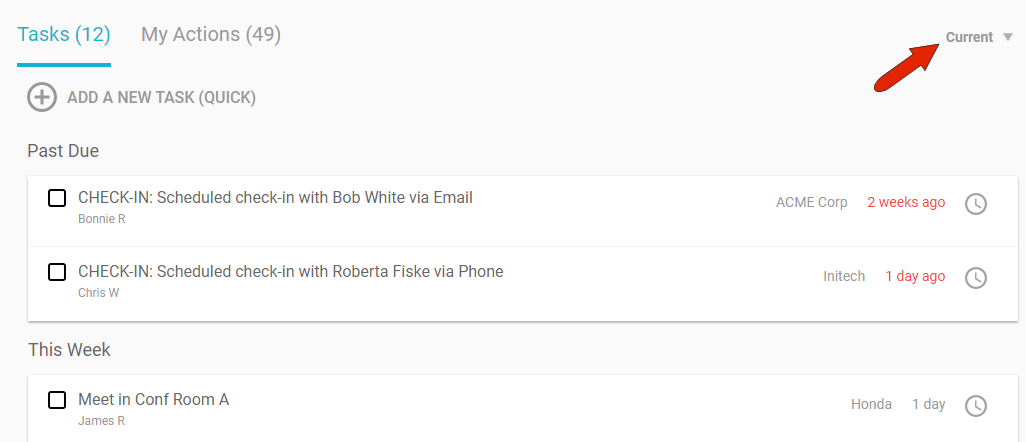1026x442 pixels.
Task: Open the My Actions (49) tab
Action: pyautogui.click(x=211, y=34)
